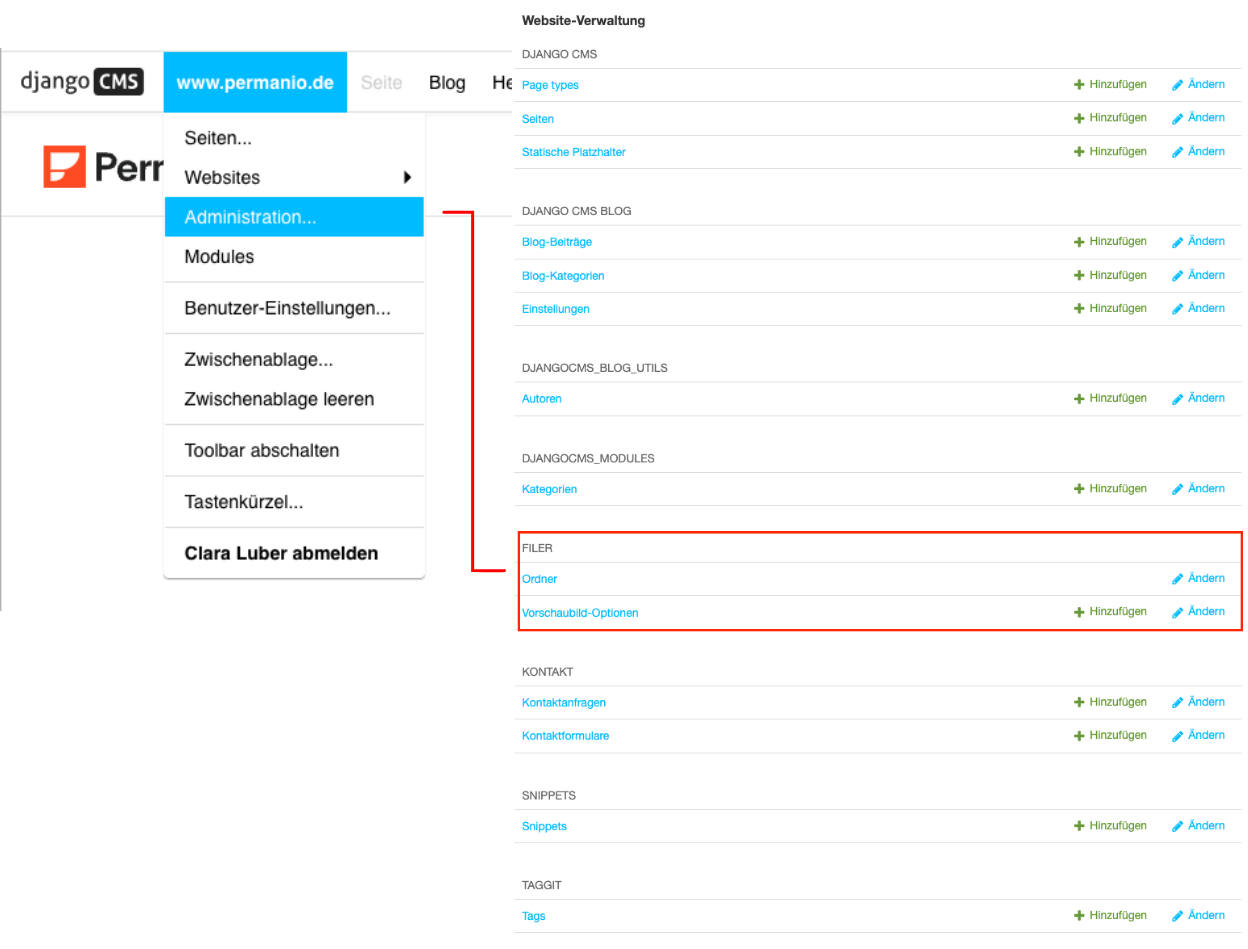
Task: Click Ändern pencil for Kategorien
Action: [x=1198, y=489]
